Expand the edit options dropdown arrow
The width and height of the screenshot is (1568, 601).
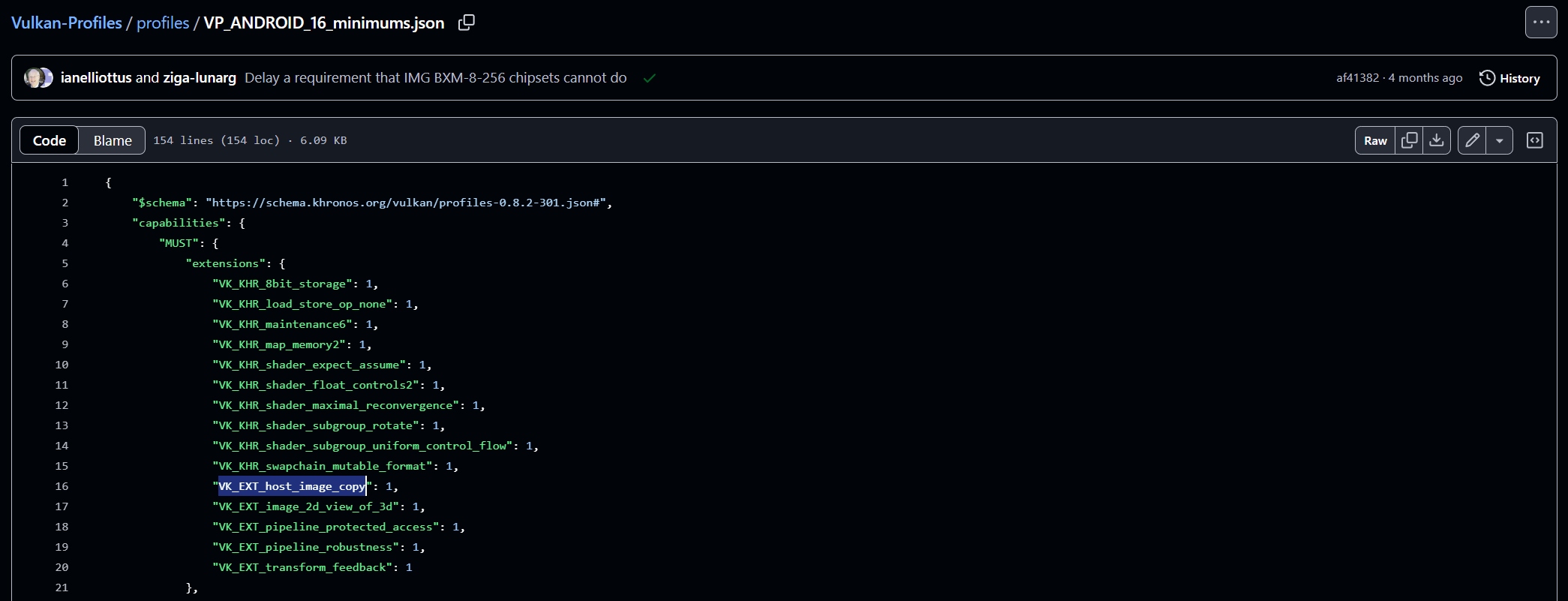[x=1499, y=140]
